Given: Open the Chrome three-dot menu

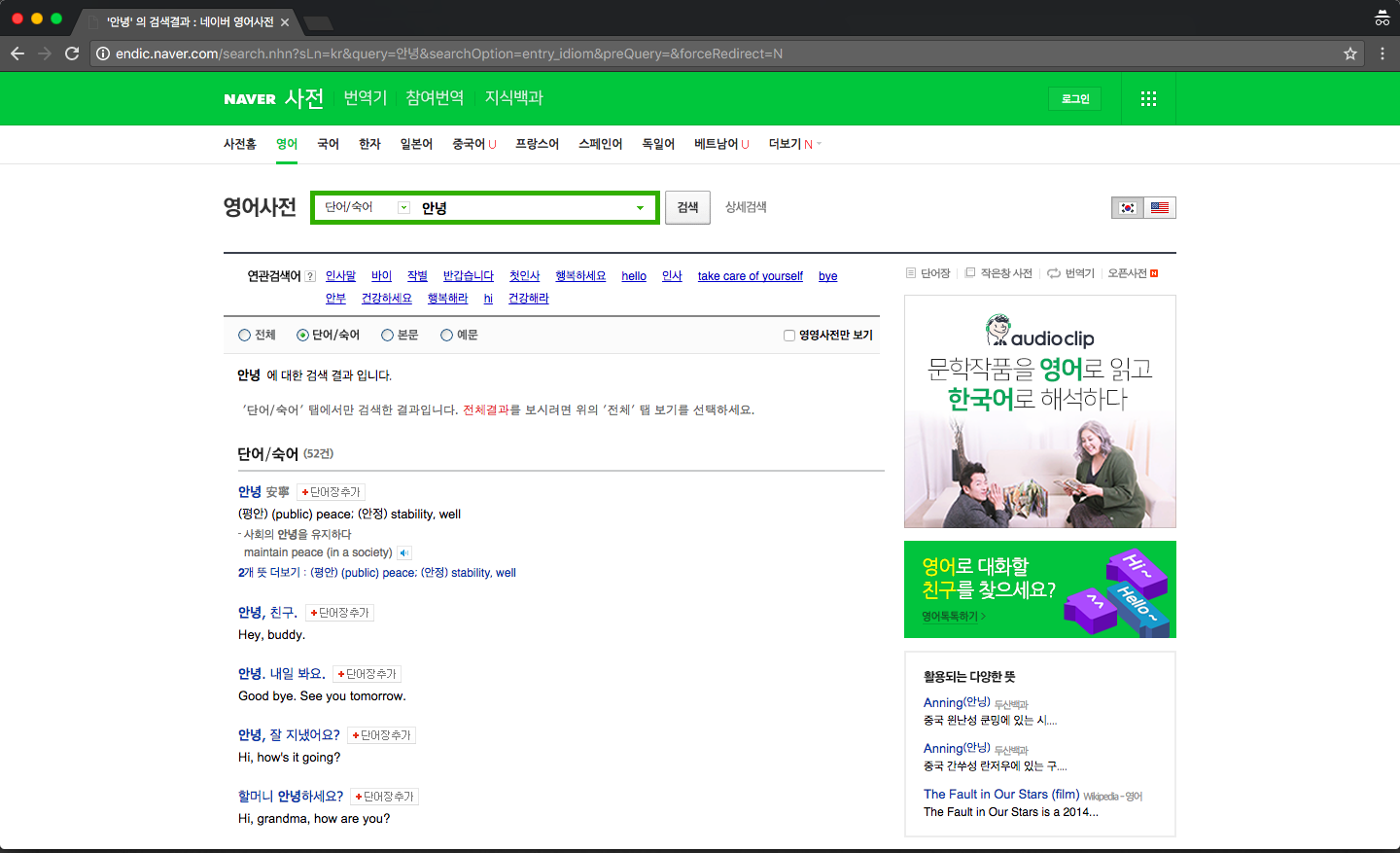Looking at the screenshot, I should (1382, 53).
